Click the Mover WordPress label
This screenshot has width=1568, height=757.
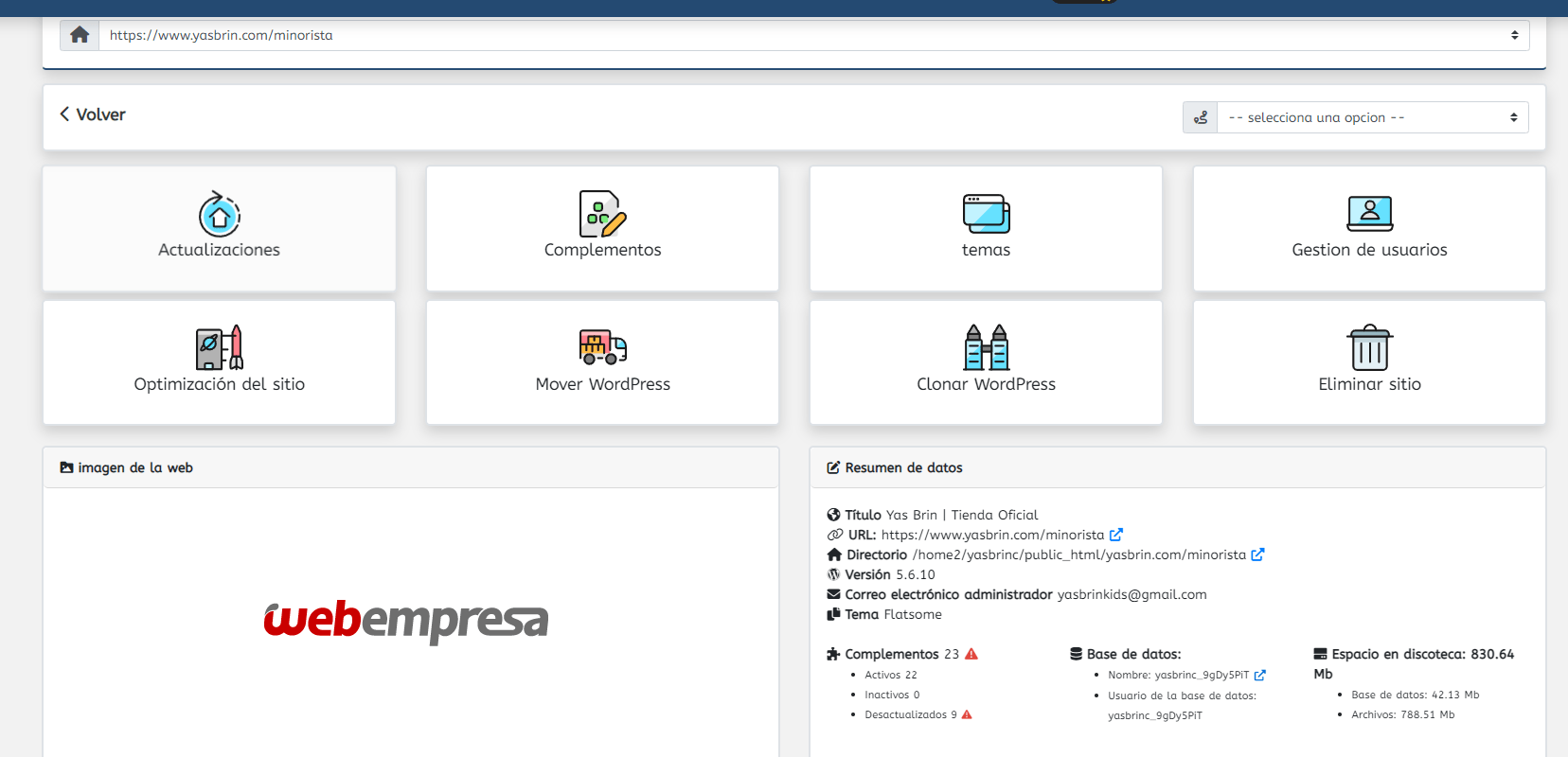pyautogui.click(x=602, y=384)
